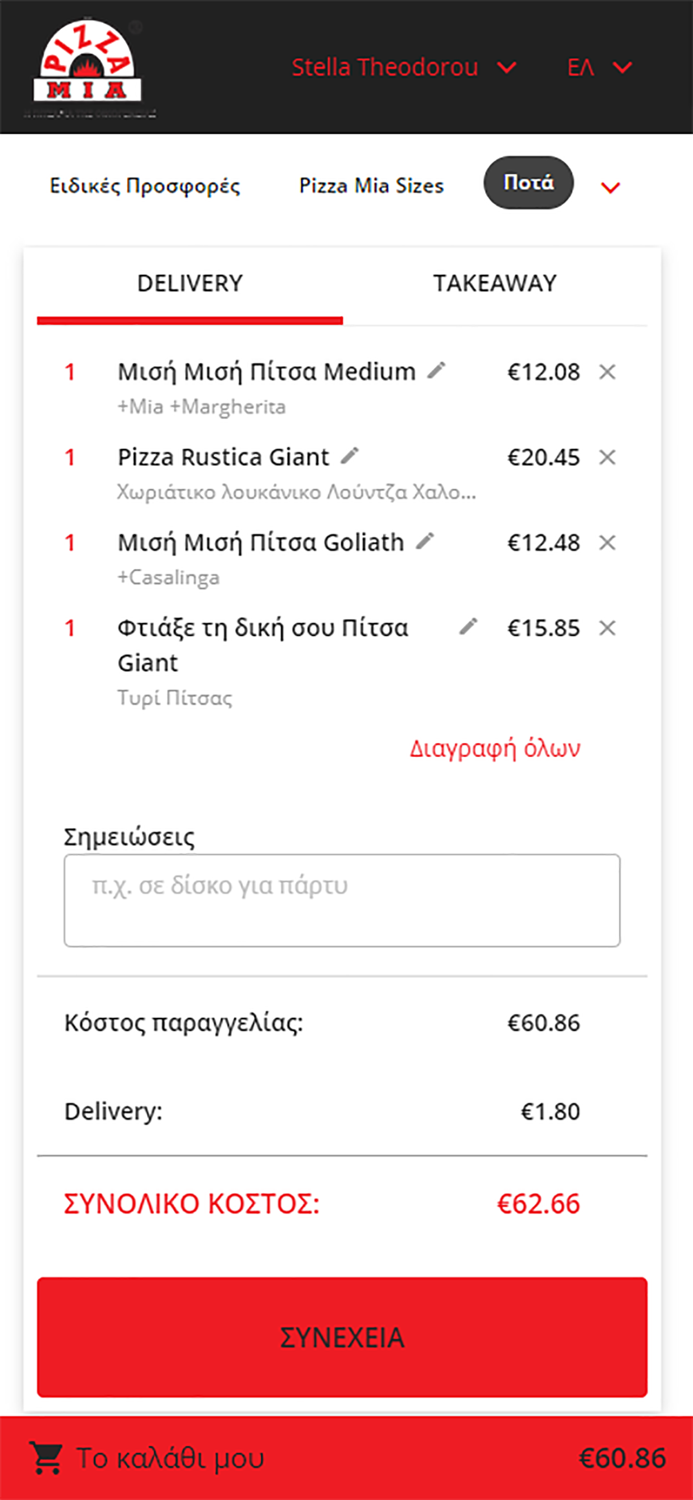Select the Pizza Mia Sizes category

[x=371, y=186]
